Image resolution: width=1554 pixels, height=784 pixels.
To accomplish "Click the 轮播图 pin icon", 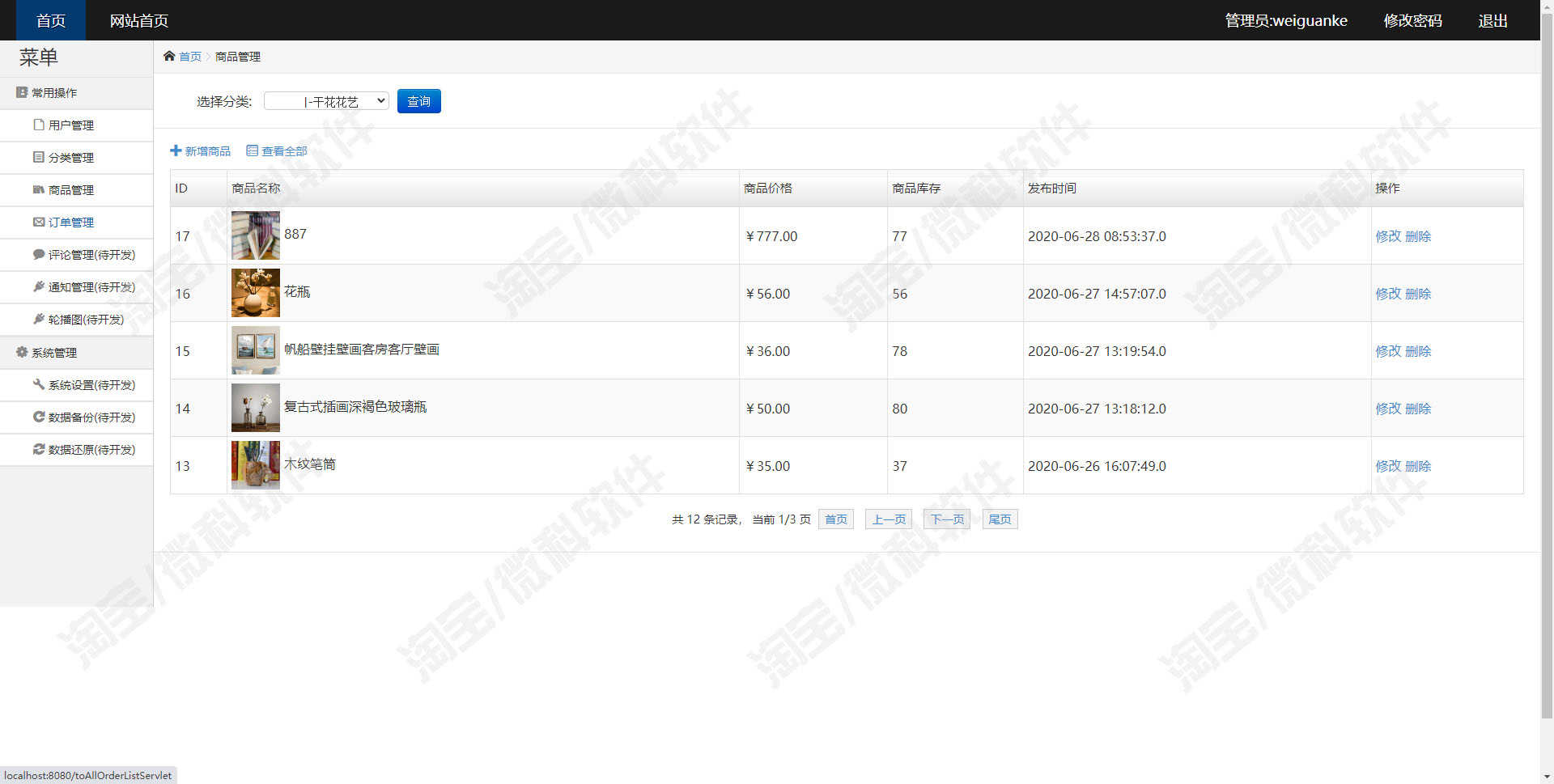I will point(38,319).
